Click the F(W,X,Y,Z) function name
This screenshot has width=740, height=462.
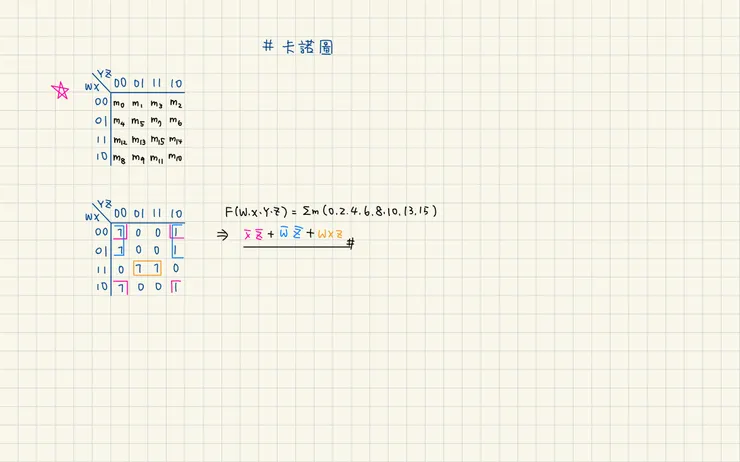[x=256, y=212]
